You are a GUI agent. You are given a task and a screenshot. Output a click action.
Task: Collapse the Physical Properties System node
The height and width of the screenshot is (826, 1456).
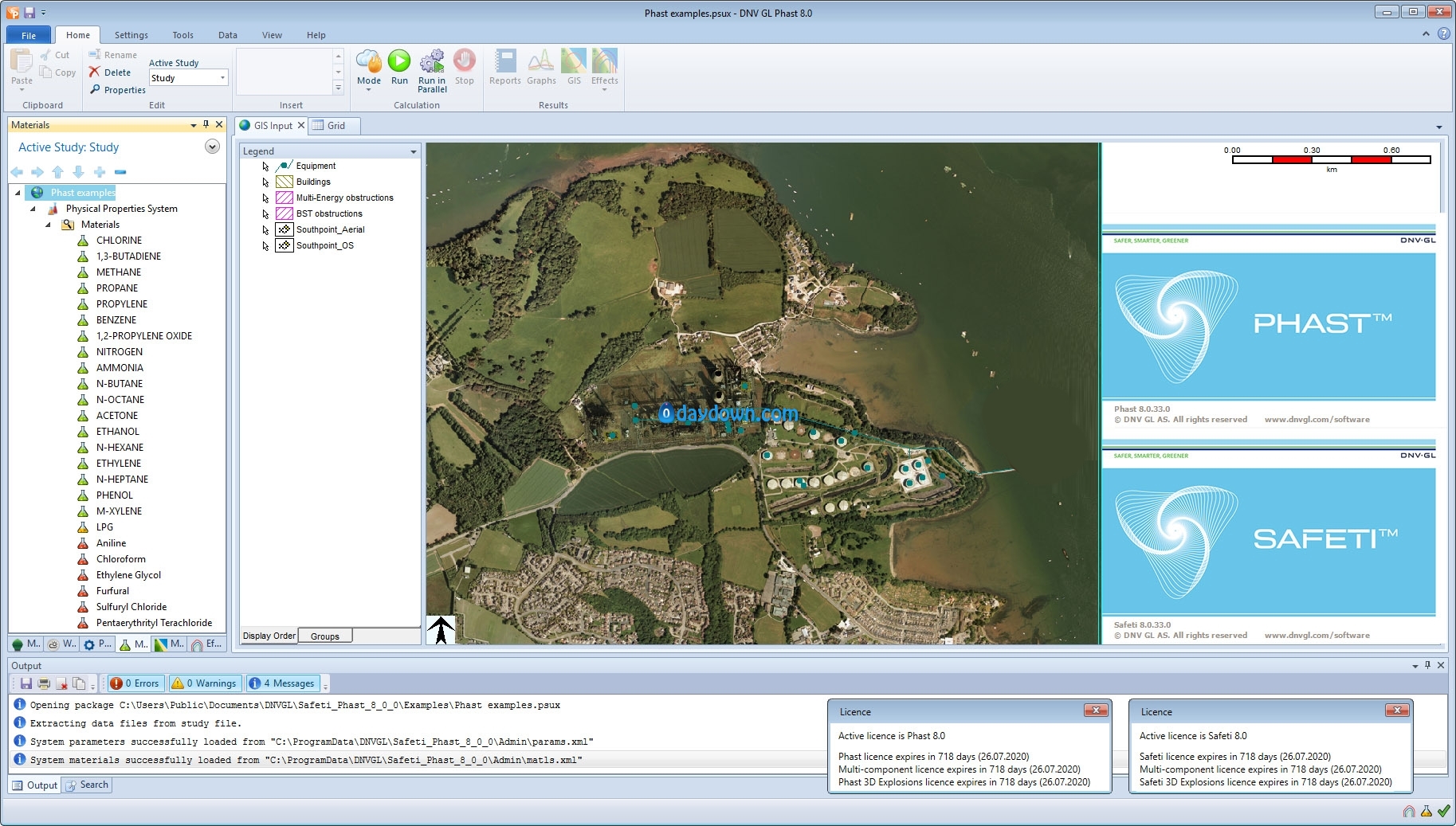point(33,209)
